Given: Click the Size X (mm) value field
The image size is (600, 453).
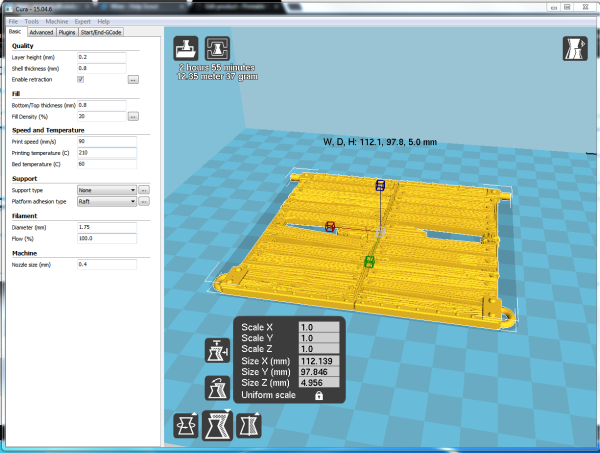Looking at the screenshot, I should (x=319, y=361).
